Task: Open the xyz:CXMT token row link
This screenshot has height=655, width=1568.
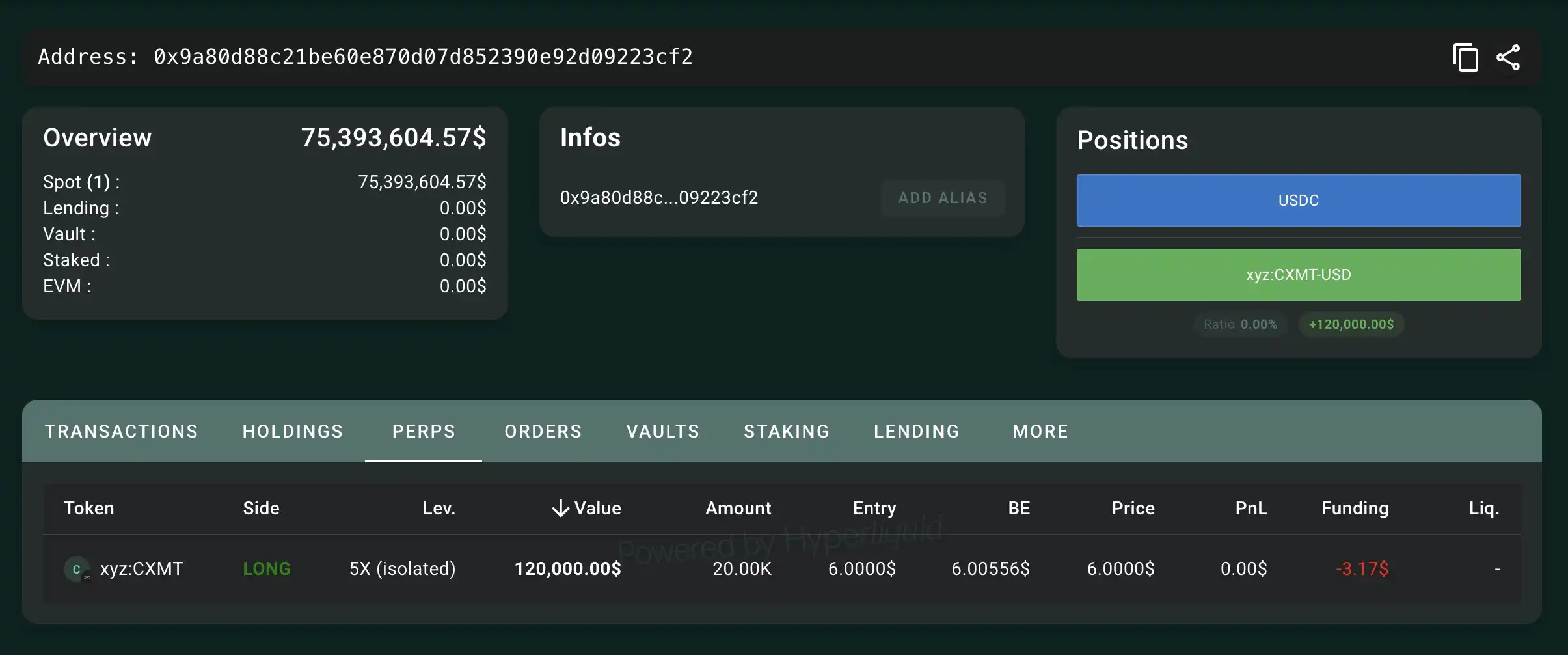Action: coord(141,569)
